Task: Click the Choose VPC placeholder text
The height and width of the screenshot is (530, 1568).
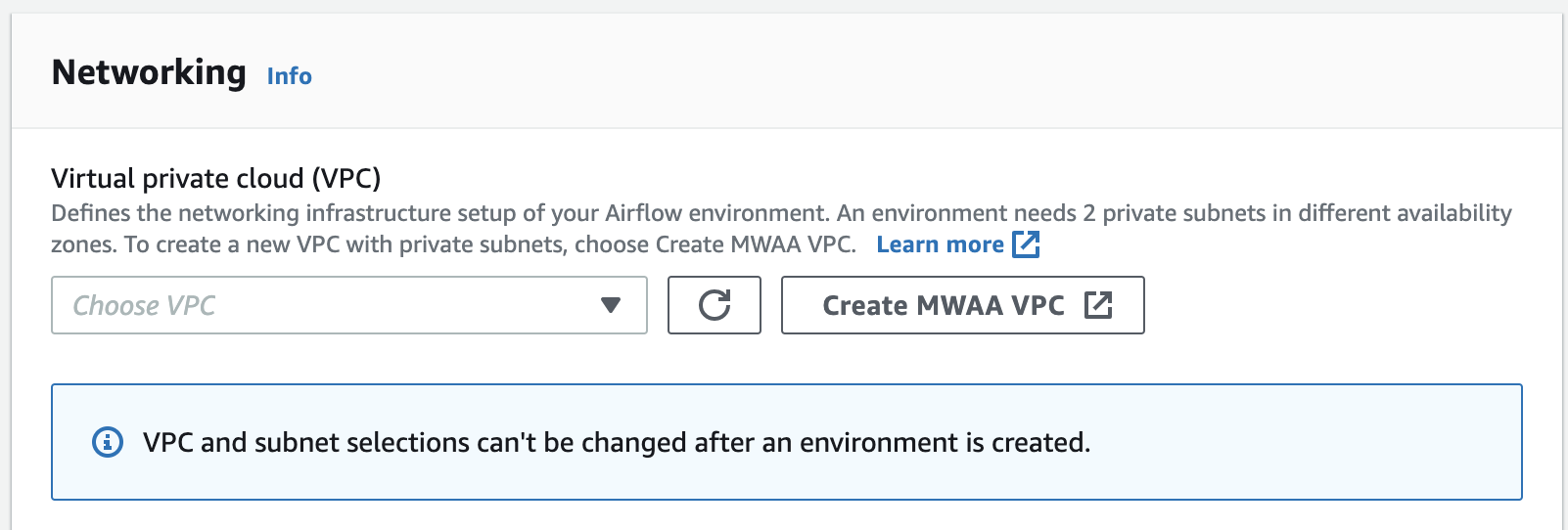Action: [144, 306]
